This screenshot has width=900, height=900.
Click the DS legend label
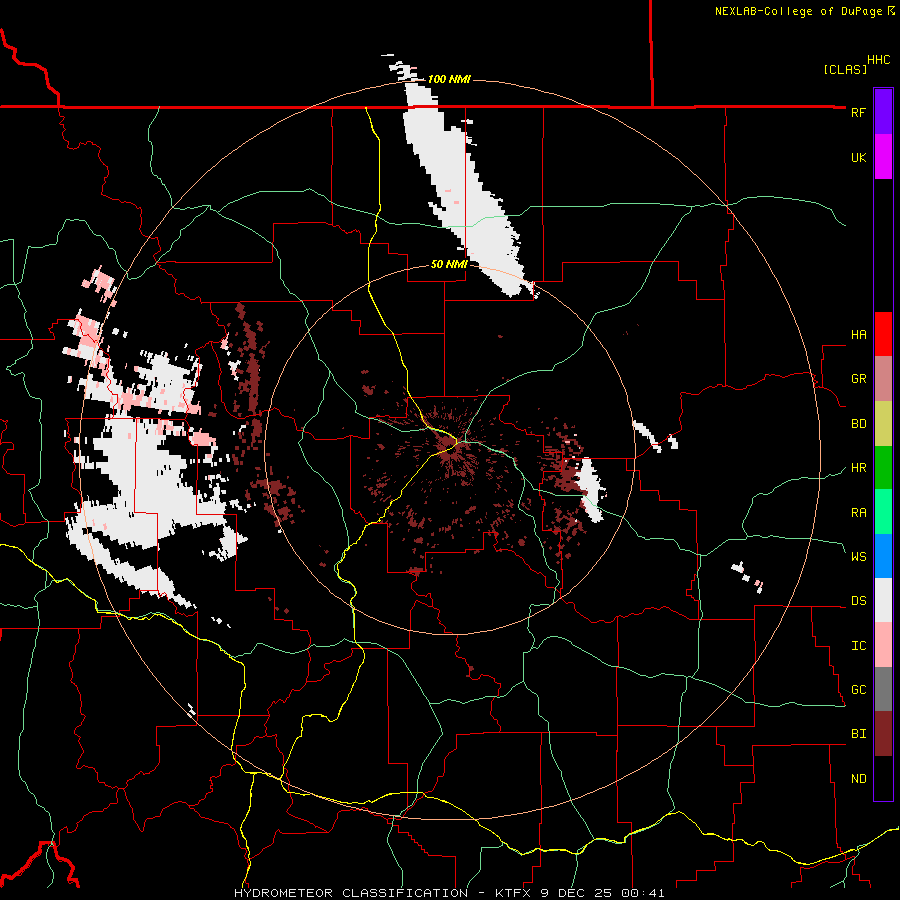[x=858, y=601]
